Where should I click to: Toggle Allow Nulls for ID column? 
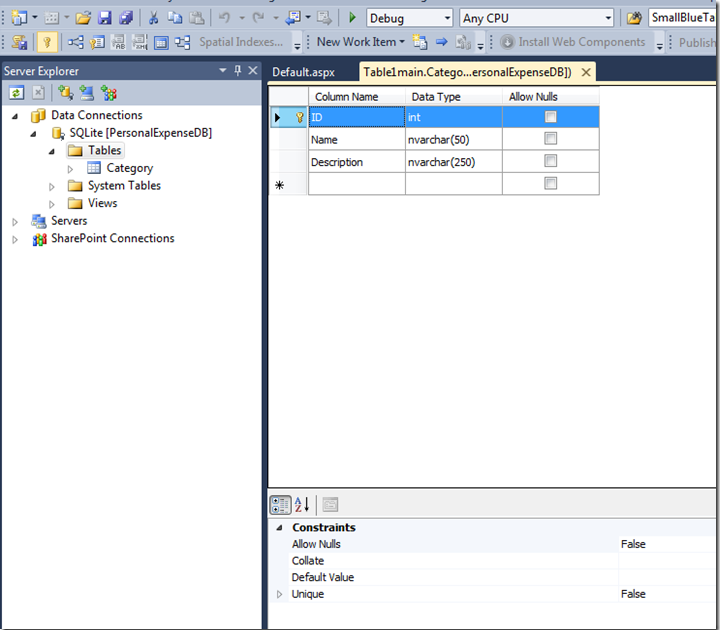pos(550,117)
